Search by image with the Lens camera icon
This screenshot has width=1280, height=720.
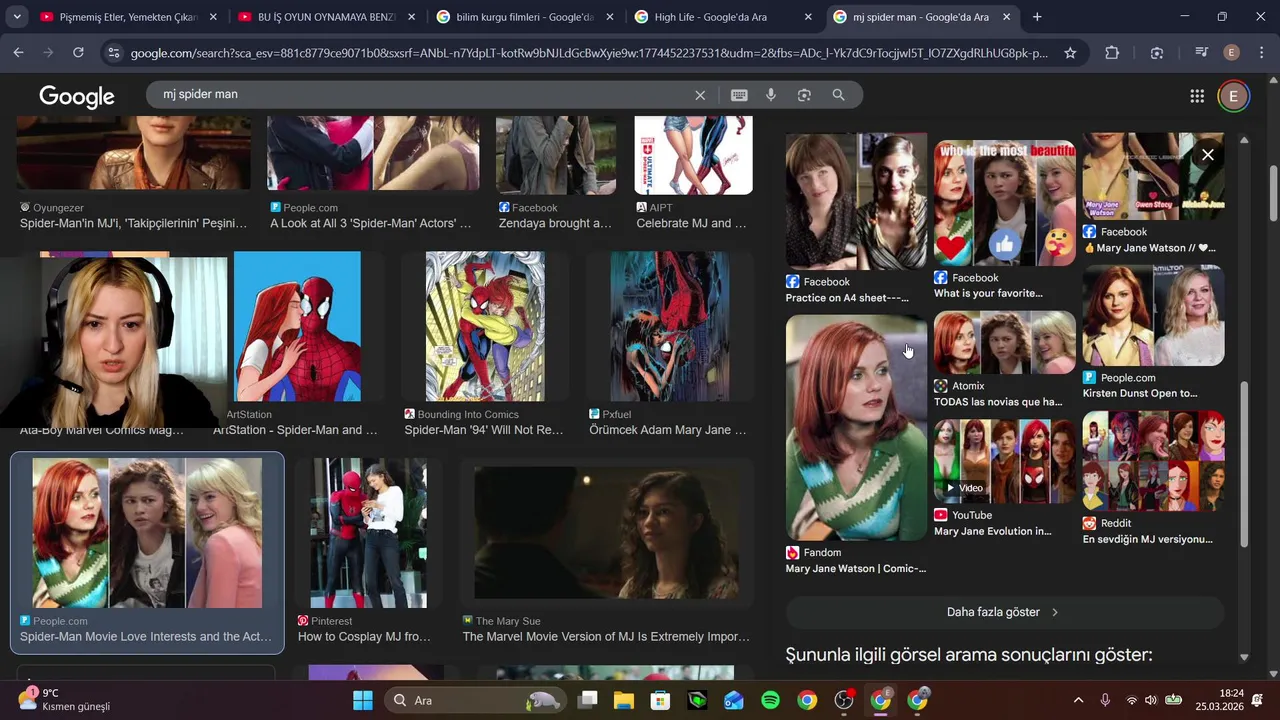[x=804, y=95]
